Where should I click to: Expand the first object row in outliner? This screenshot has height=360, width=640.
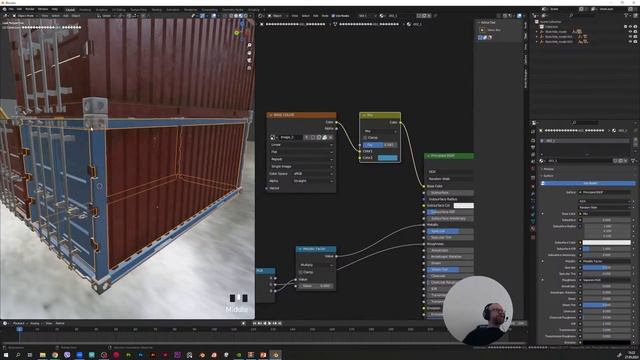(538, 31)
